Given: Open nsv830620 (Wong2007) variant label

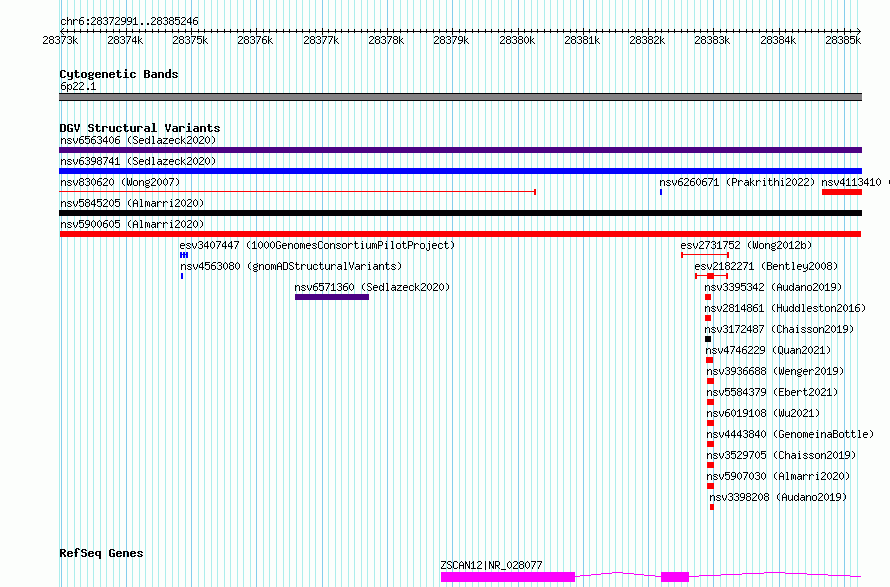Looking at the screenshot, I should click(120, 182).
